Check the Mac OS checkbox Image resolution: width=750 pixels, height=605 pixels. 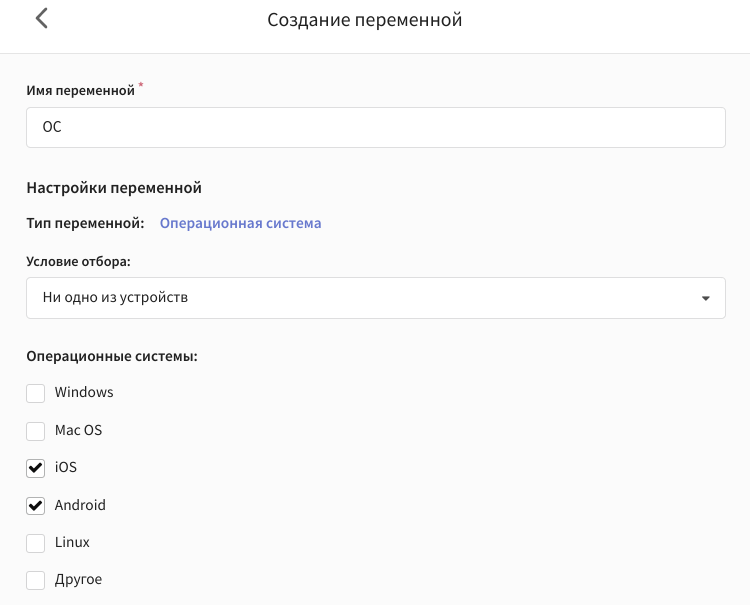coord(35,431)
